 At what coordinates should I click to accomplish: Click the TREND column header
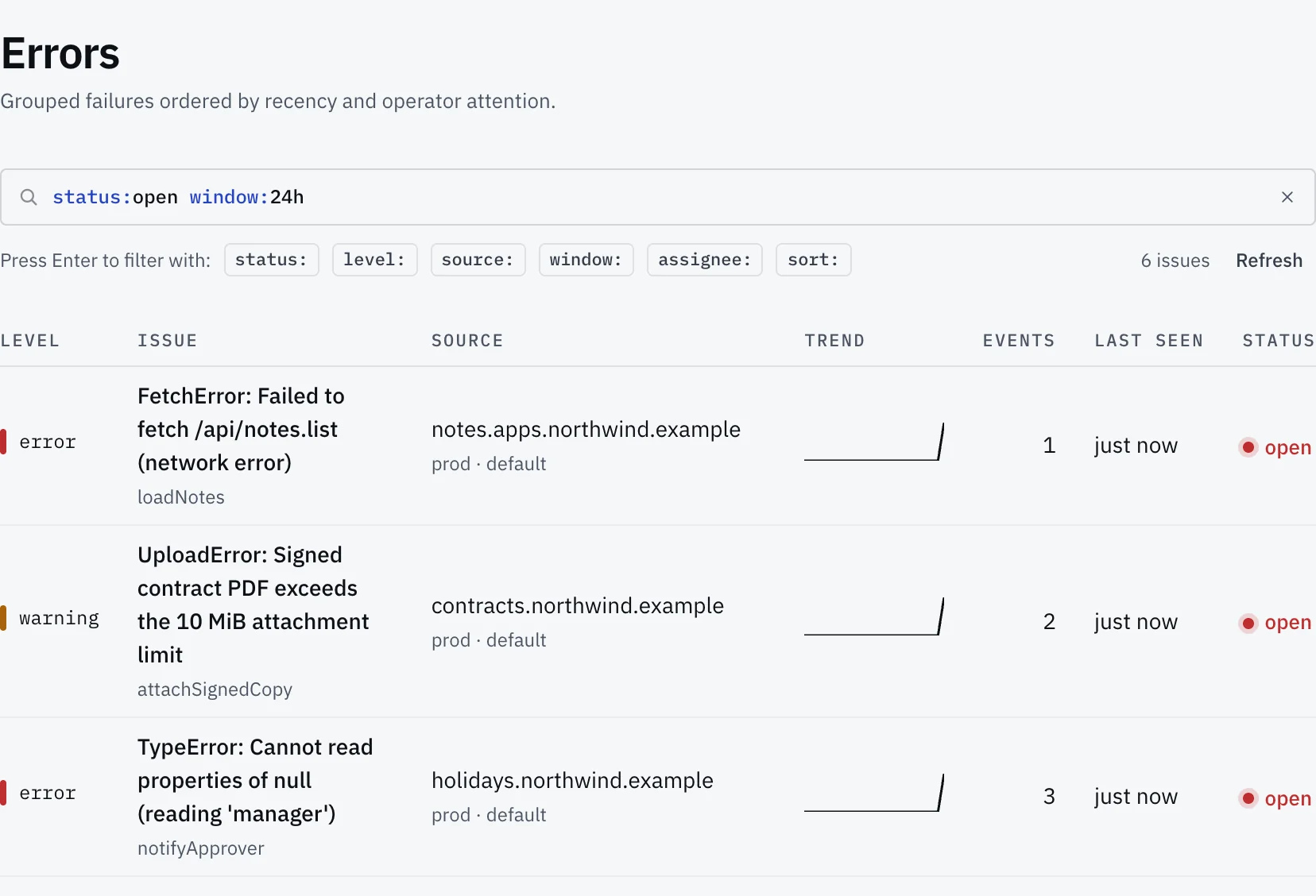[834, 341]
